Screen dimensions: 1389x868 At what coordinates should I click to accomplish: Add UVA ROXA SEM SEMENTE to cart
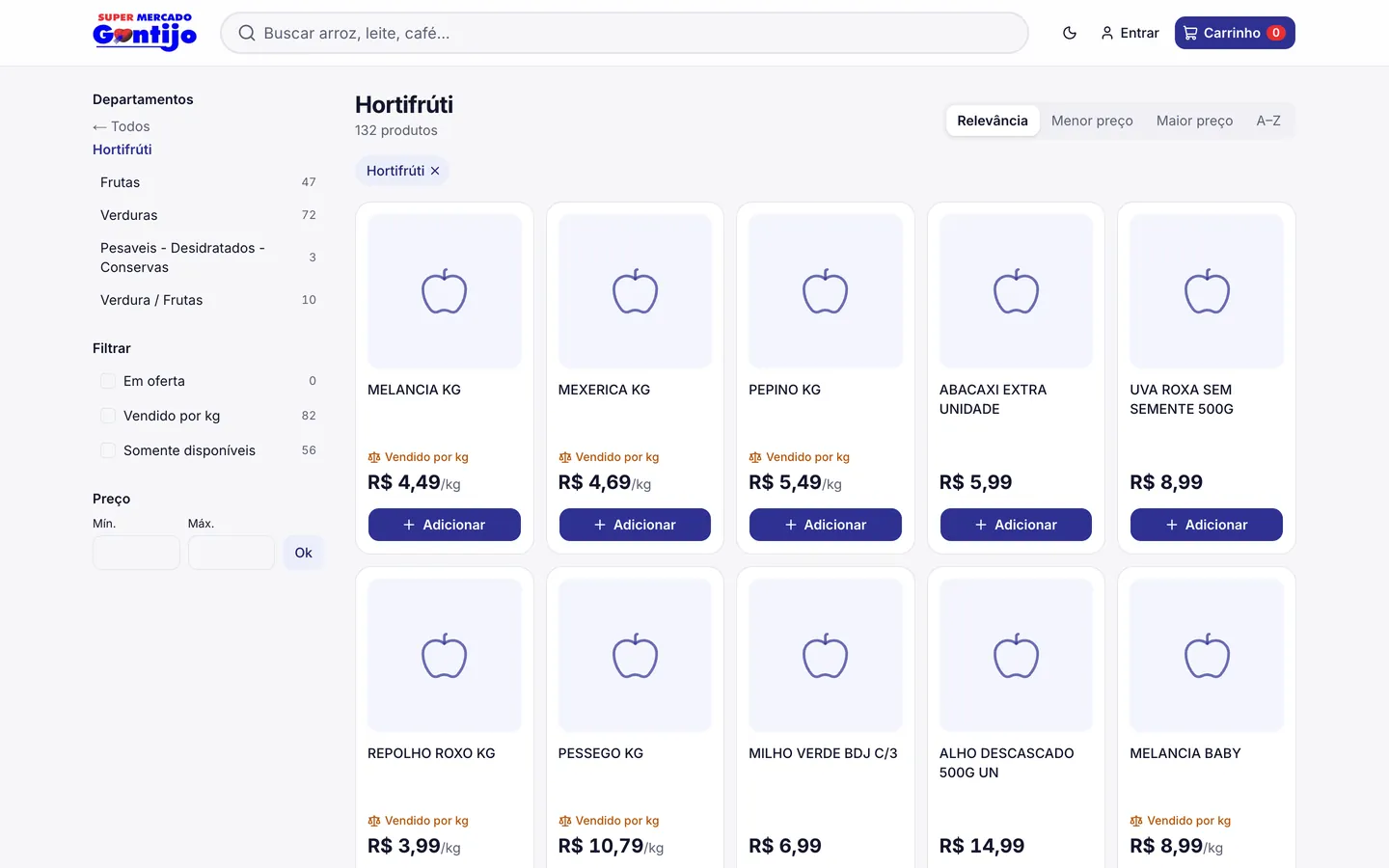(1207, 525)
